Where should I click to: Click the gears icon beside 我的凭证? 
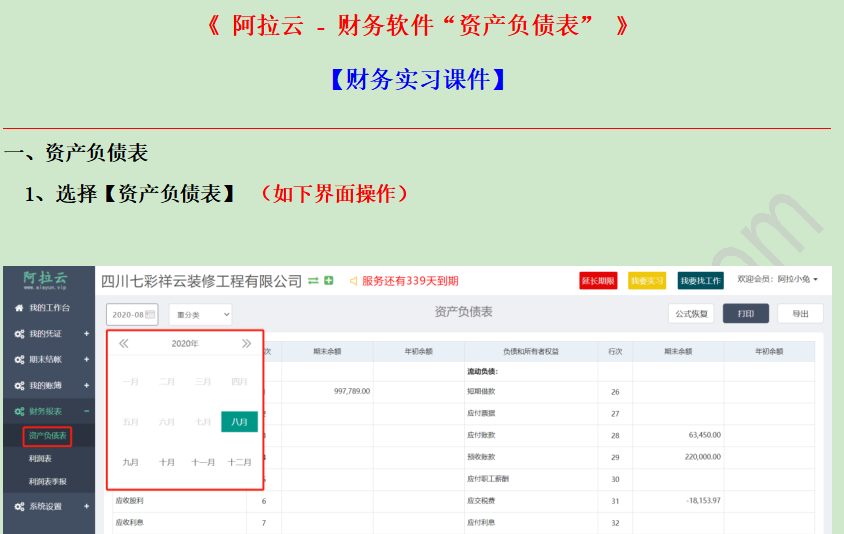pyautogui.click(x=19, y=334)
